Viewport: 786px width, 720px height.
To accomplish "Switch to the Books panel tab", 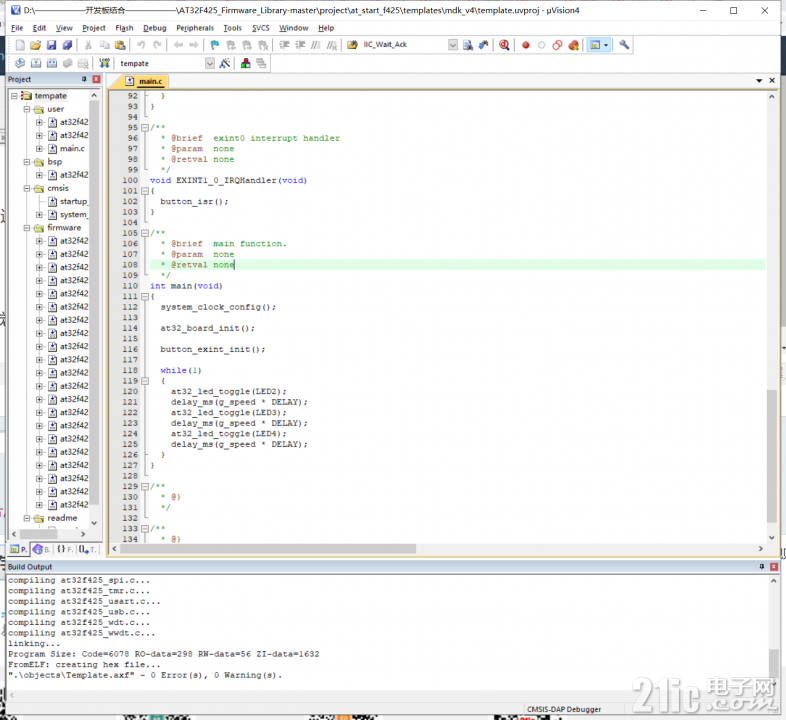I will point(42,550).
